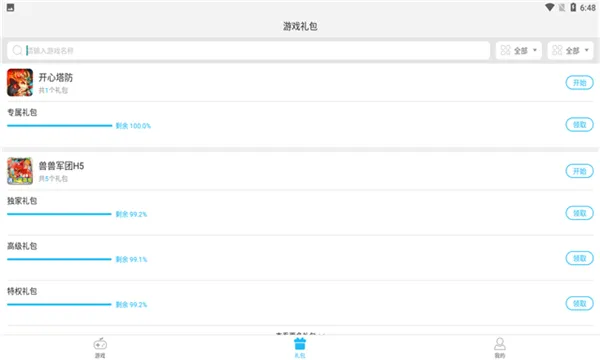Click the 剩余 99.1% remaining label
Screen dimensions: 600x360
pyautogui.click(x=131, y=259)
